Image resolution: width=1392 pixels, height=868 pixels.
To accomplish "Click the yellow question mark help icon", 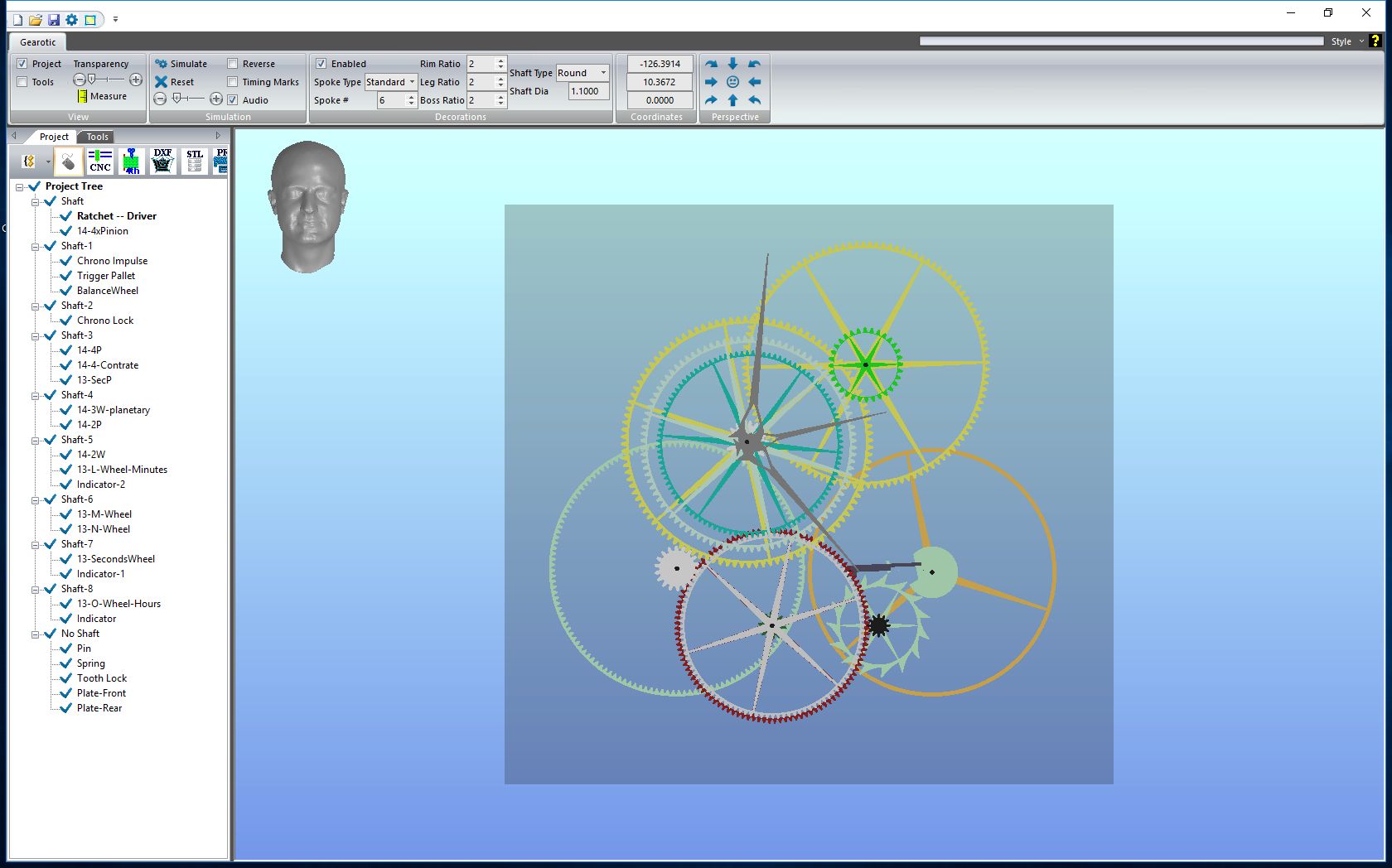I will (1375, 41).
